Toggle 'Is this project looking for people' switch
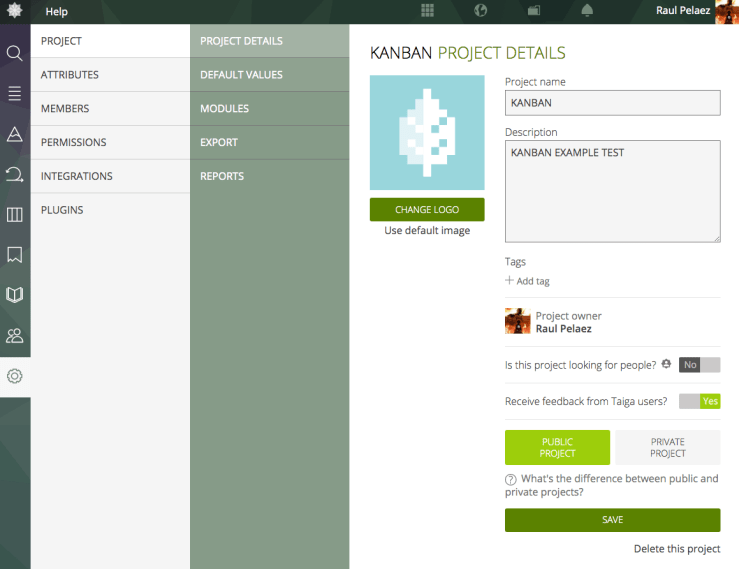The height and width of the screenshot is (569, 739). 699,365
